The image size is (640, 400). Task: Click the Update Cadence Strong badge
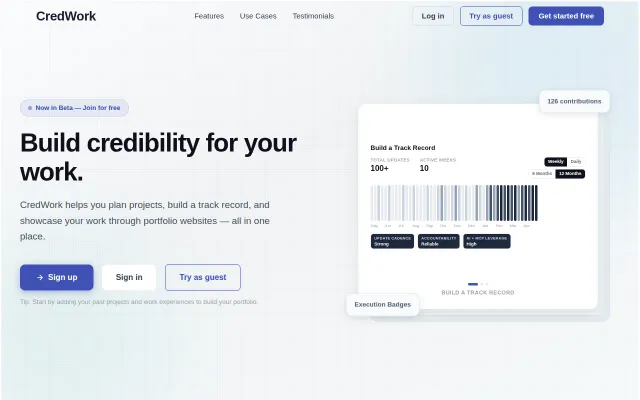(392, 241)
